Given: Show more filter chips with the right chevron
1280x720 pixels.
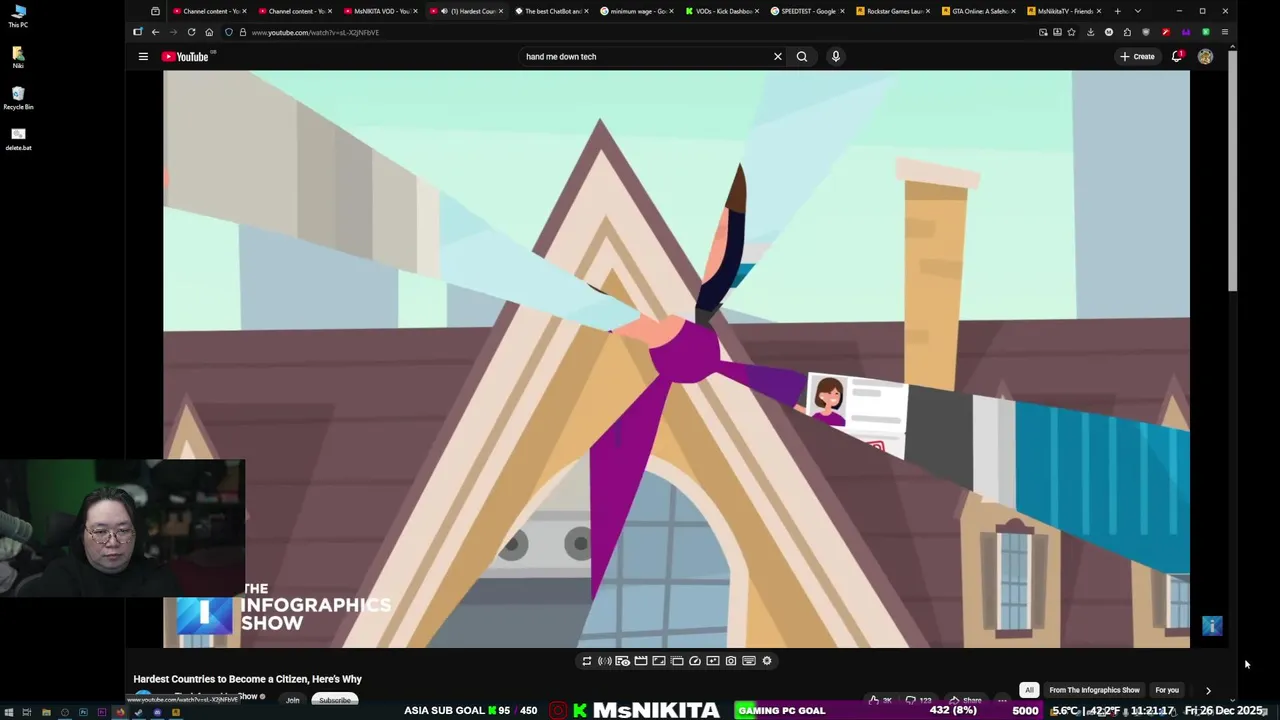Looking at the screenshot, I should (1208, 690).
